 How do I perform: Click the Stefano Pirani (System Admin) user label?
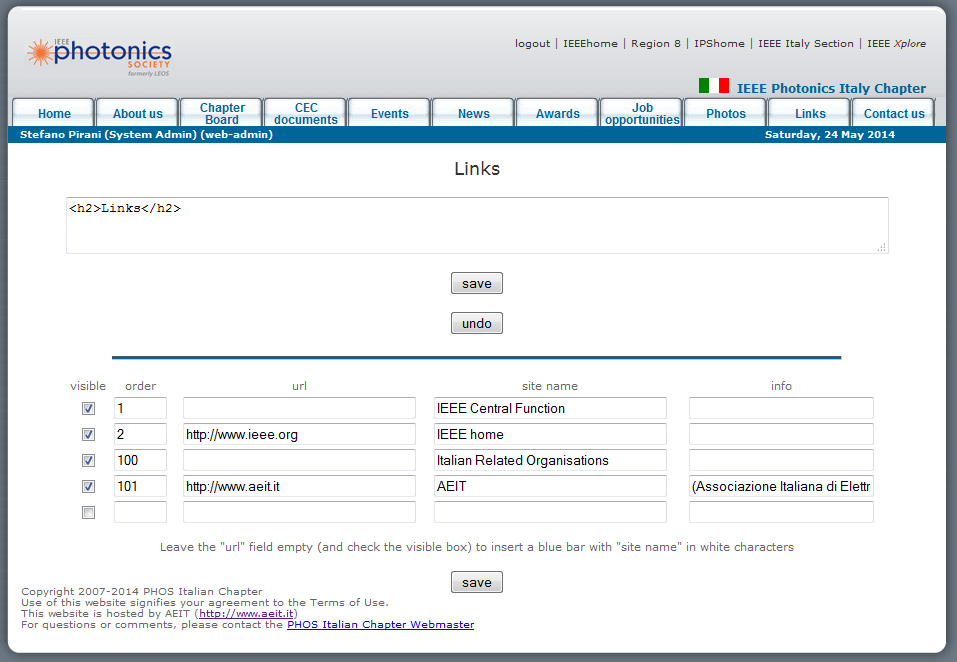tap(146, 134)
